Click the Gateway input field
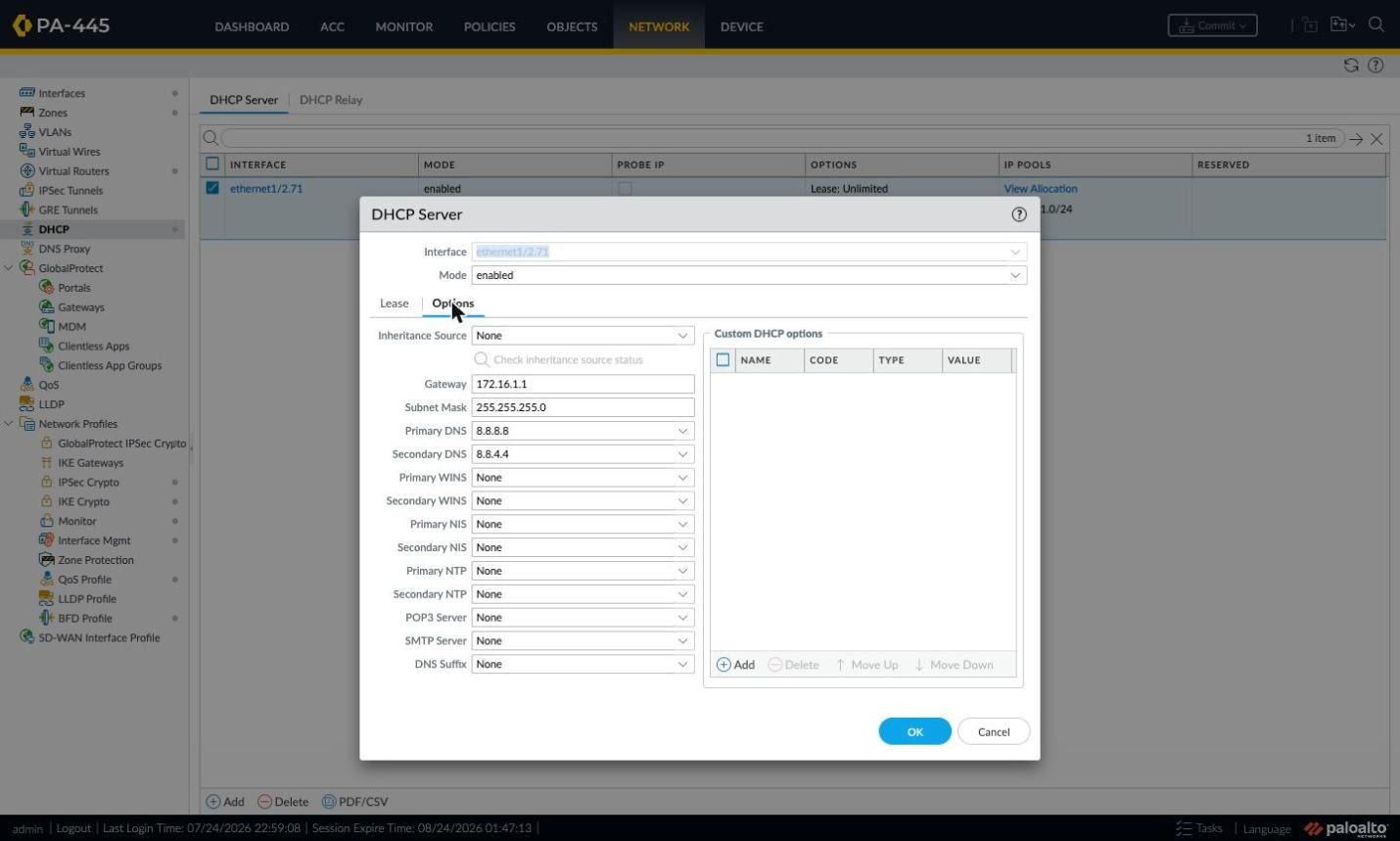1400x841 pixels. [583, 384]
